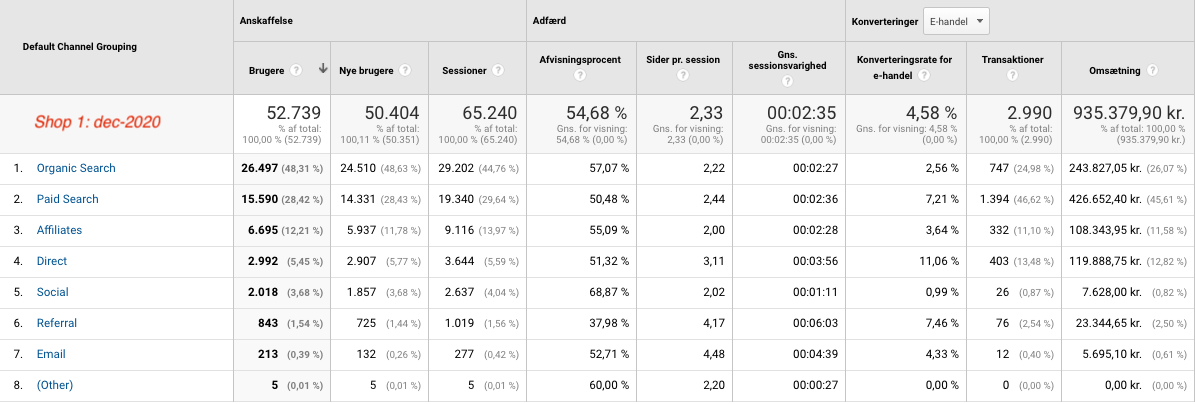Open the Paid Search channel link
The image size is (1195, 404).
pyautogui.click(x=67, y=199)
